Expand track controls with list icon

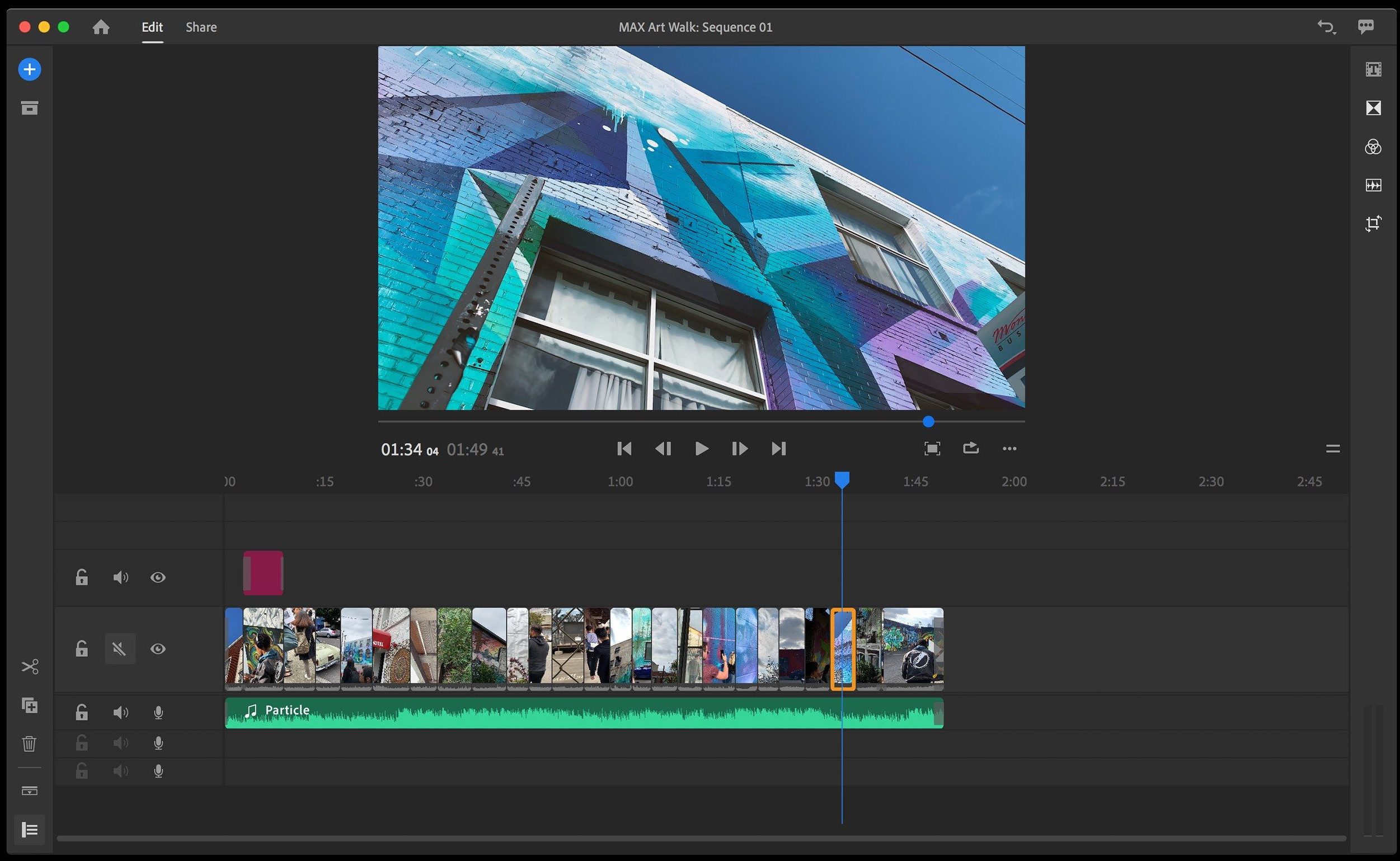pyautogui.click(x=30, y=830)
